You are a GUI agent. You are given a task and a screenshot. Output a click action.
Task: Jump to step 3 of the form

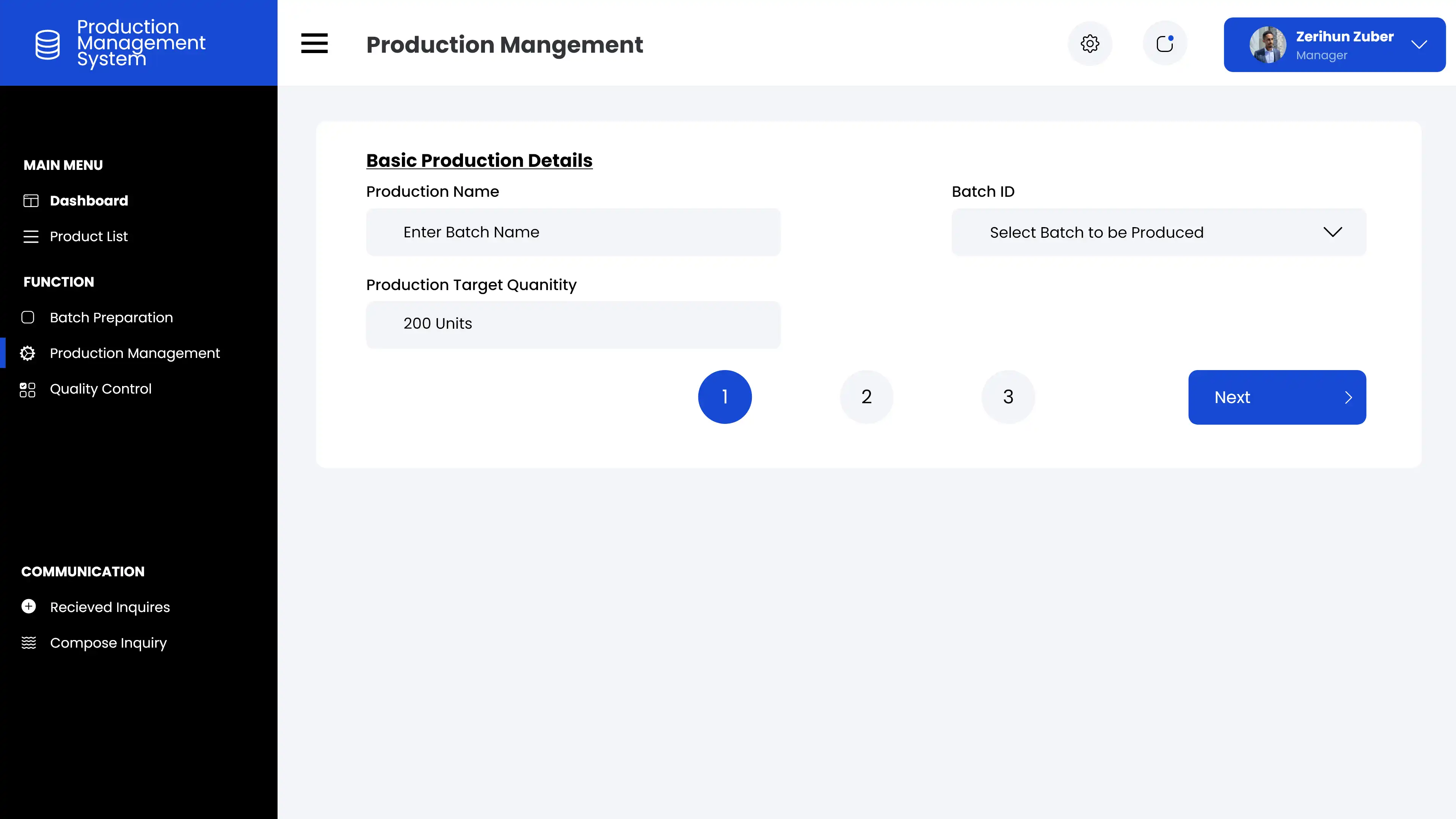pos(1008,397)
